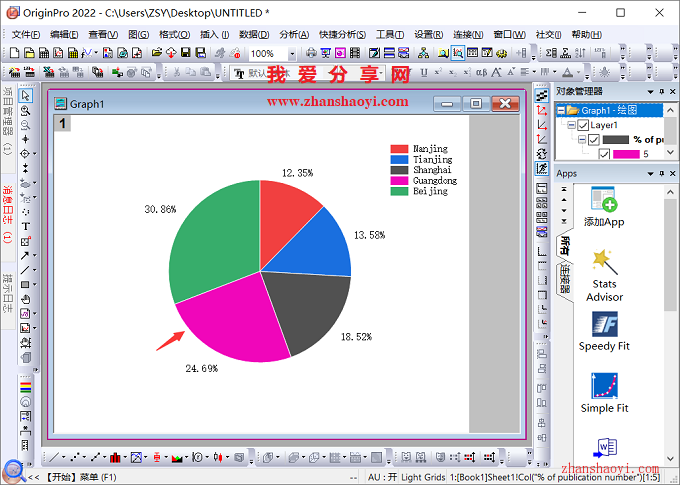The height and width of the screenshot is (485, 680).
Task: Open Object Manager panel menu arrow
Action: click(650, 92)
